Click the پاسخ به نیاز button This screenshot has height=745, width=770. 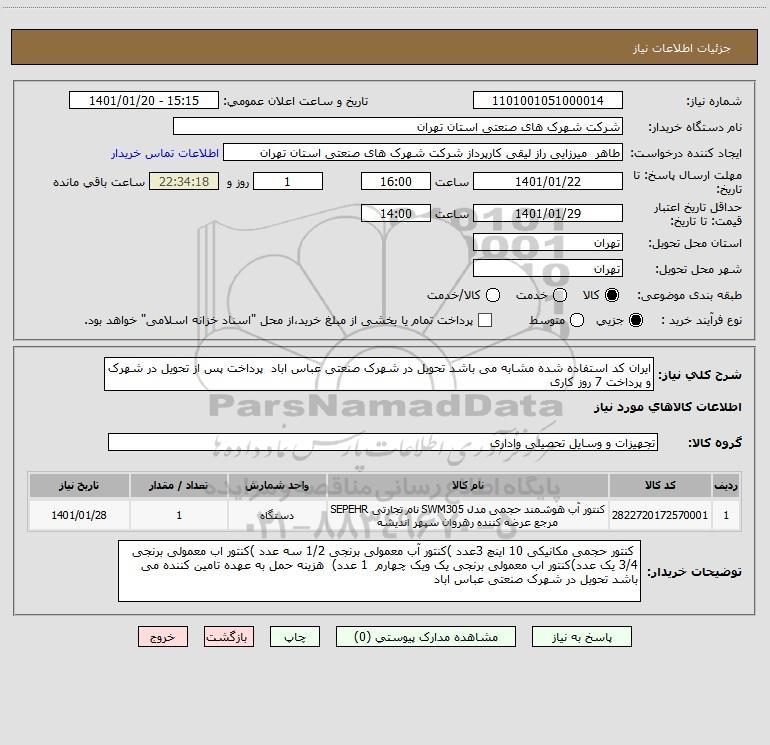(x=581, y=637)
